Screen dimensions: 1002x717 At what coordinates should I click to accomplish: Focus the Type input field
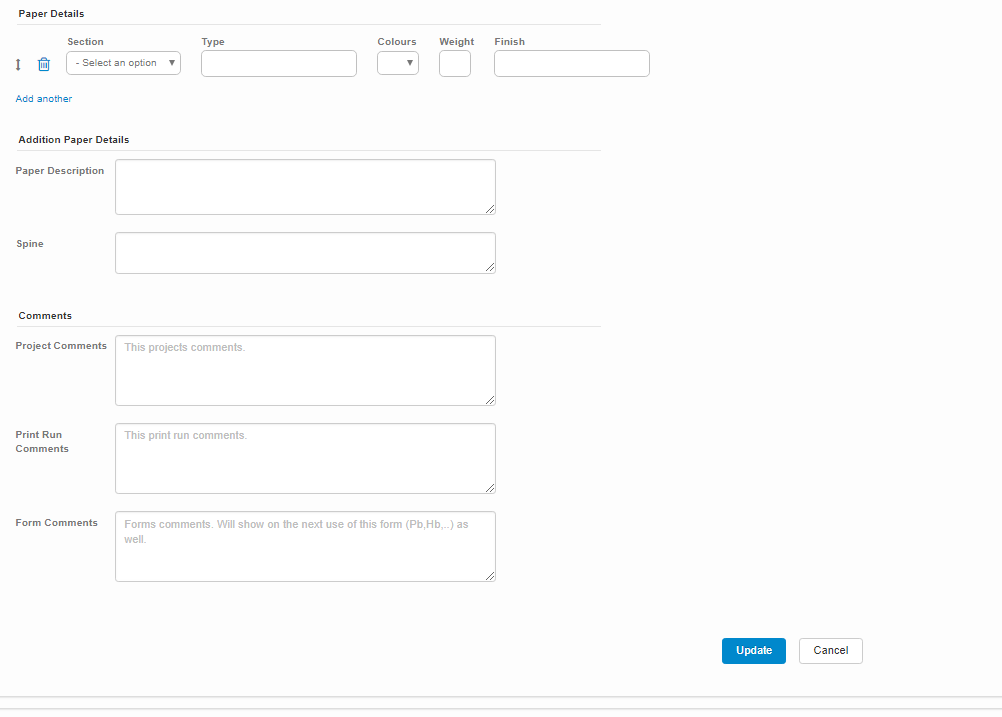[278, 63]
